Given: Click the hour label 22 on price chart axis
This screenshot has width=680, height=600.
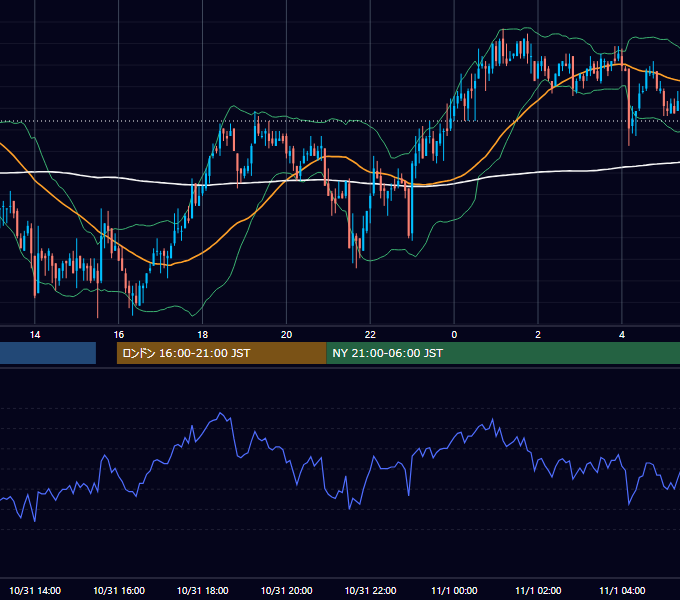Looking at the screenshot, I should pyautogui.click(x=370, y=335).
